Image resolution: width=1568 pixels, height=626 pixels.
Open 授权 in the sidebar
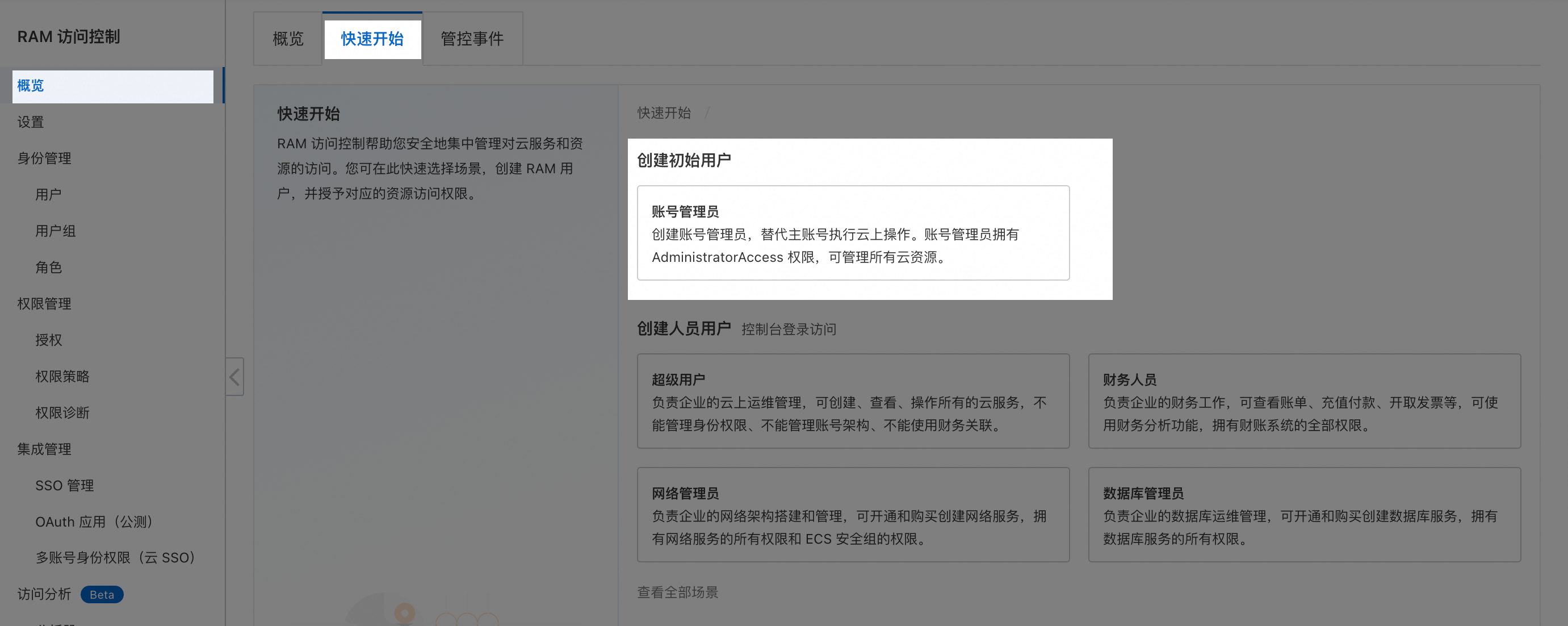click(x=49, y=340)
